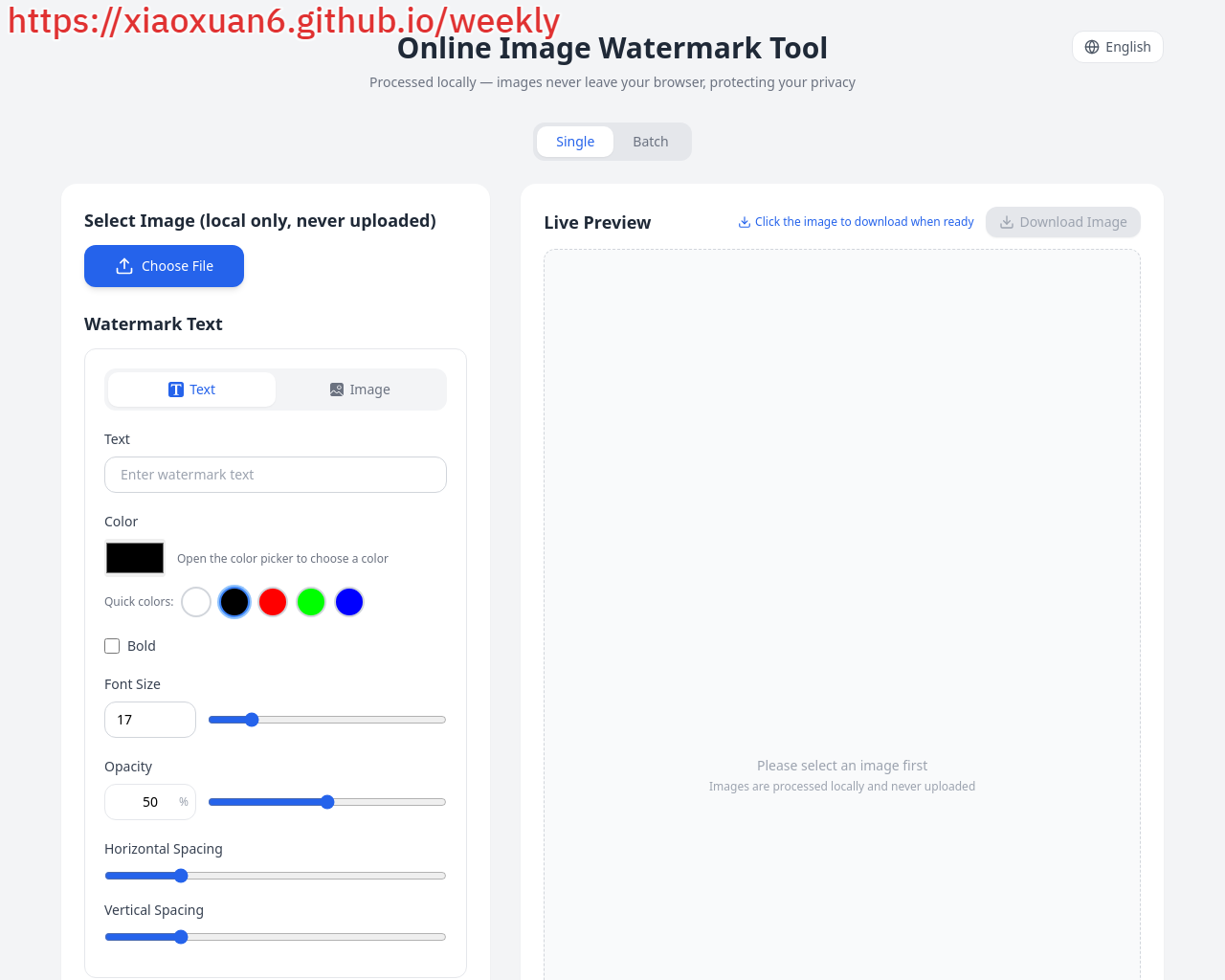Switch to Single mode tab
The height and width of the screenshot is (980, 1225).
coord(575,142)
